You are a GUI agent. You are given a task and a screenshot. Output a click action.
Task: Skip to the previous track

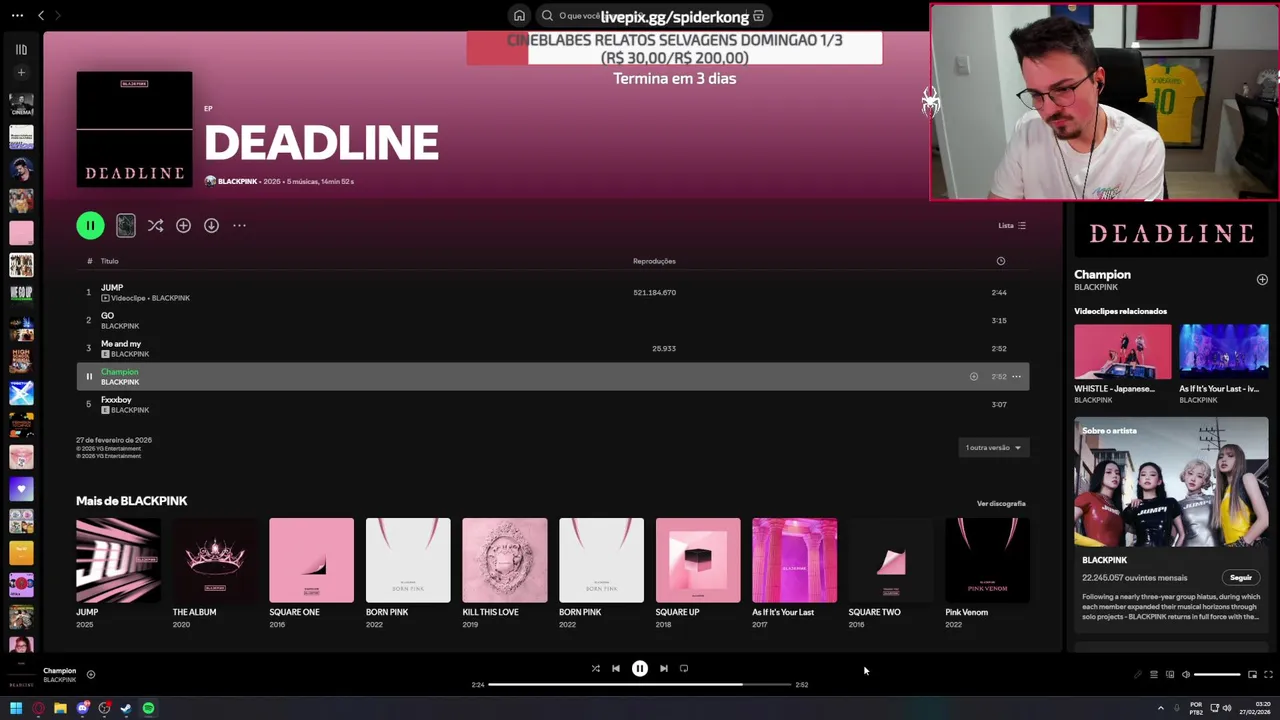click(x=616, y=669)
